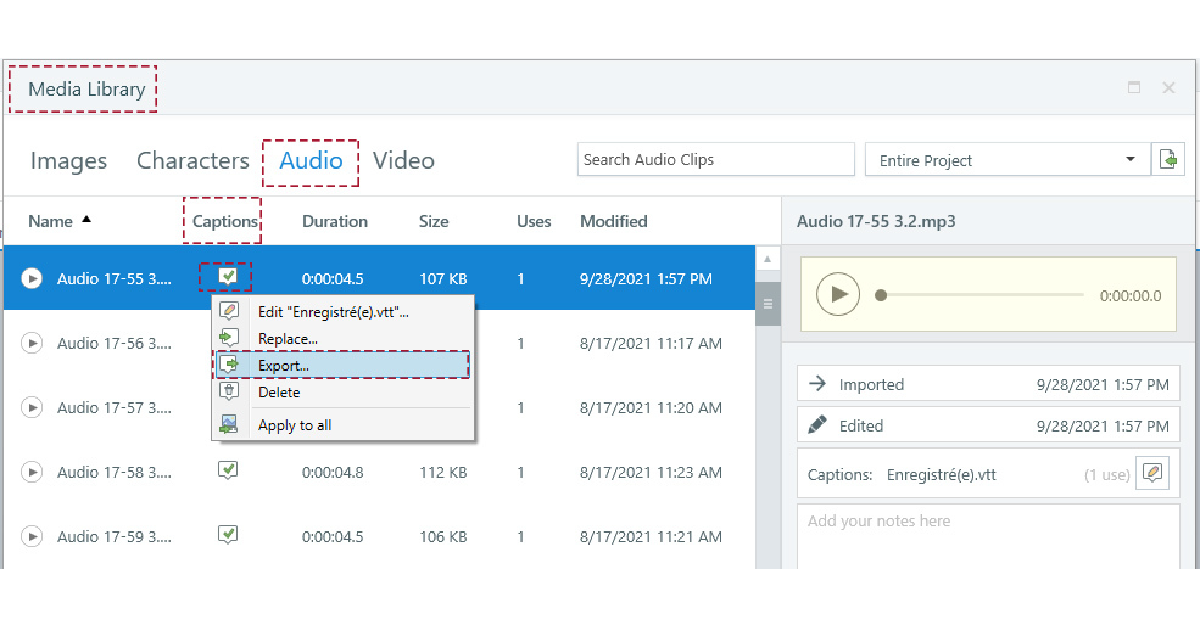
Task: Click the Edit caption icon in context menu
Action: 229,311
